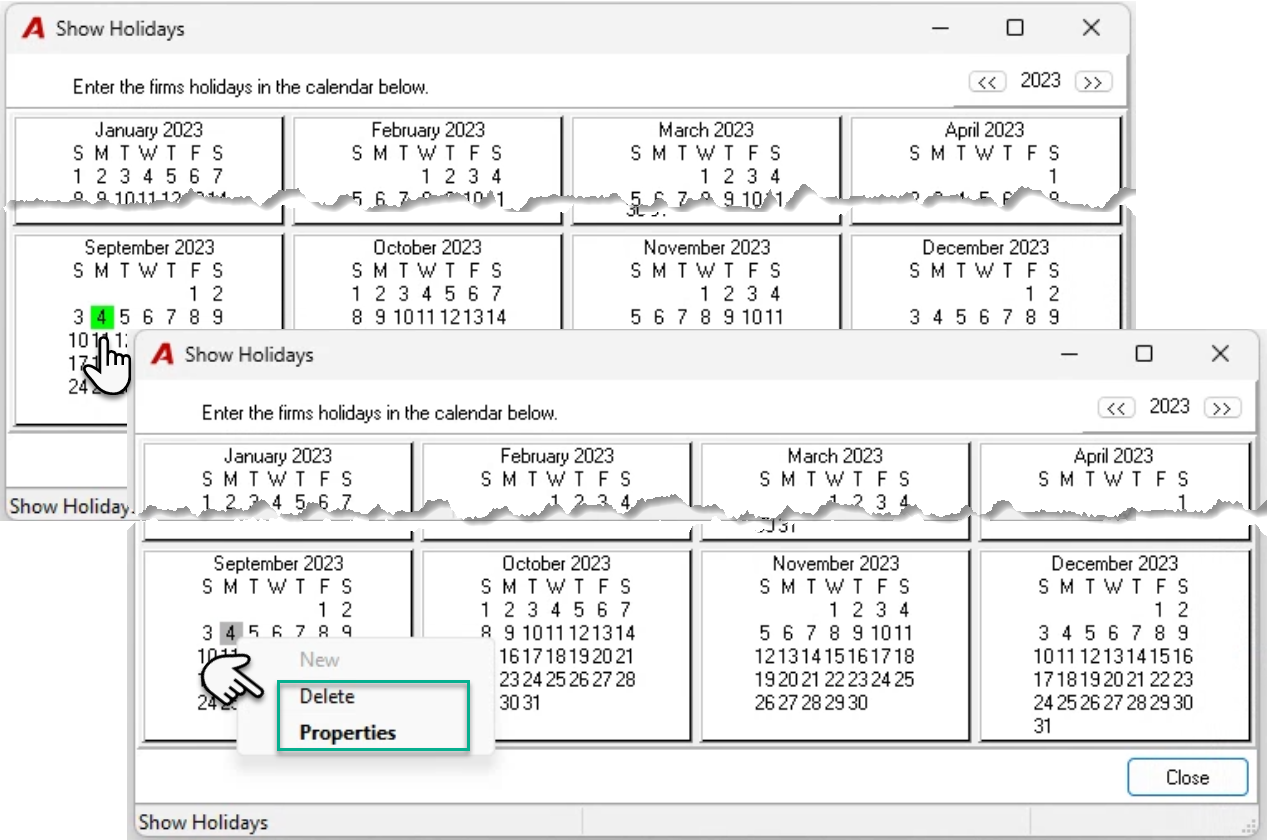Viewport: 1267px width, 840px height.
Task: Click the greyed New context menu entry
Action: tap(320, 660)
